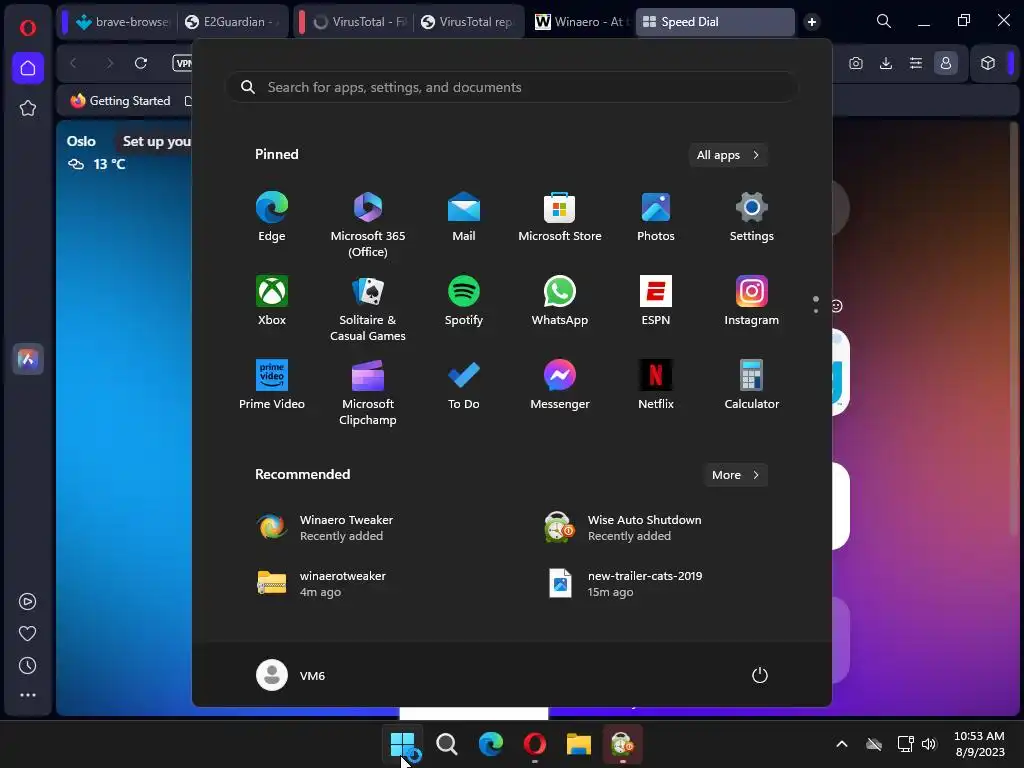Screen dimensions: 1024x768
Task: Switch to VirusTotal - File tab
Action: [359, 22]
